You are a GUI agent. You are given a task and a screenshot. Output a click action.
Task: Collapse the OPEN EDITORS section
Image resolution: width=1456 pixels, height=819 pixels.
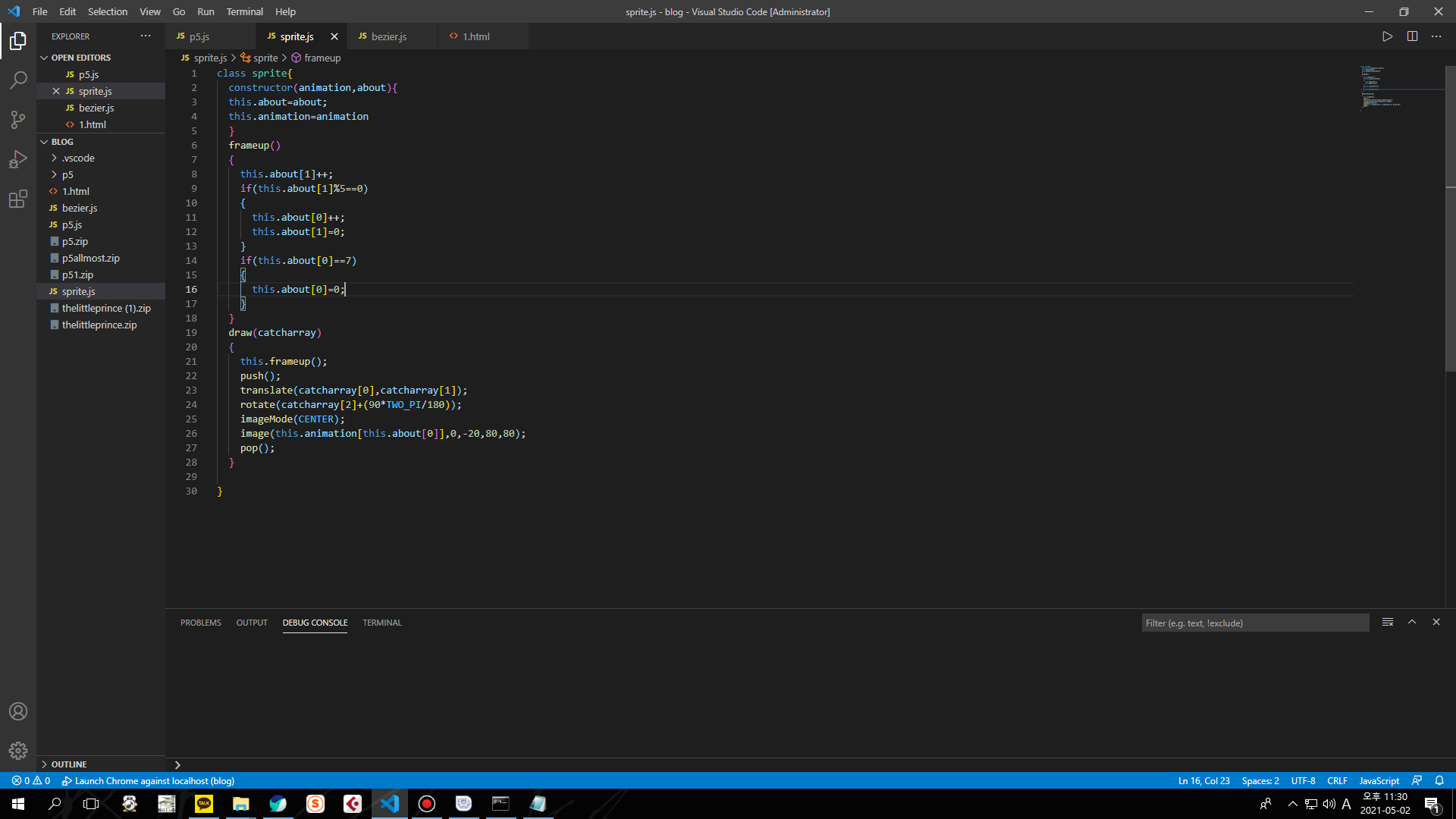(80, 58)
